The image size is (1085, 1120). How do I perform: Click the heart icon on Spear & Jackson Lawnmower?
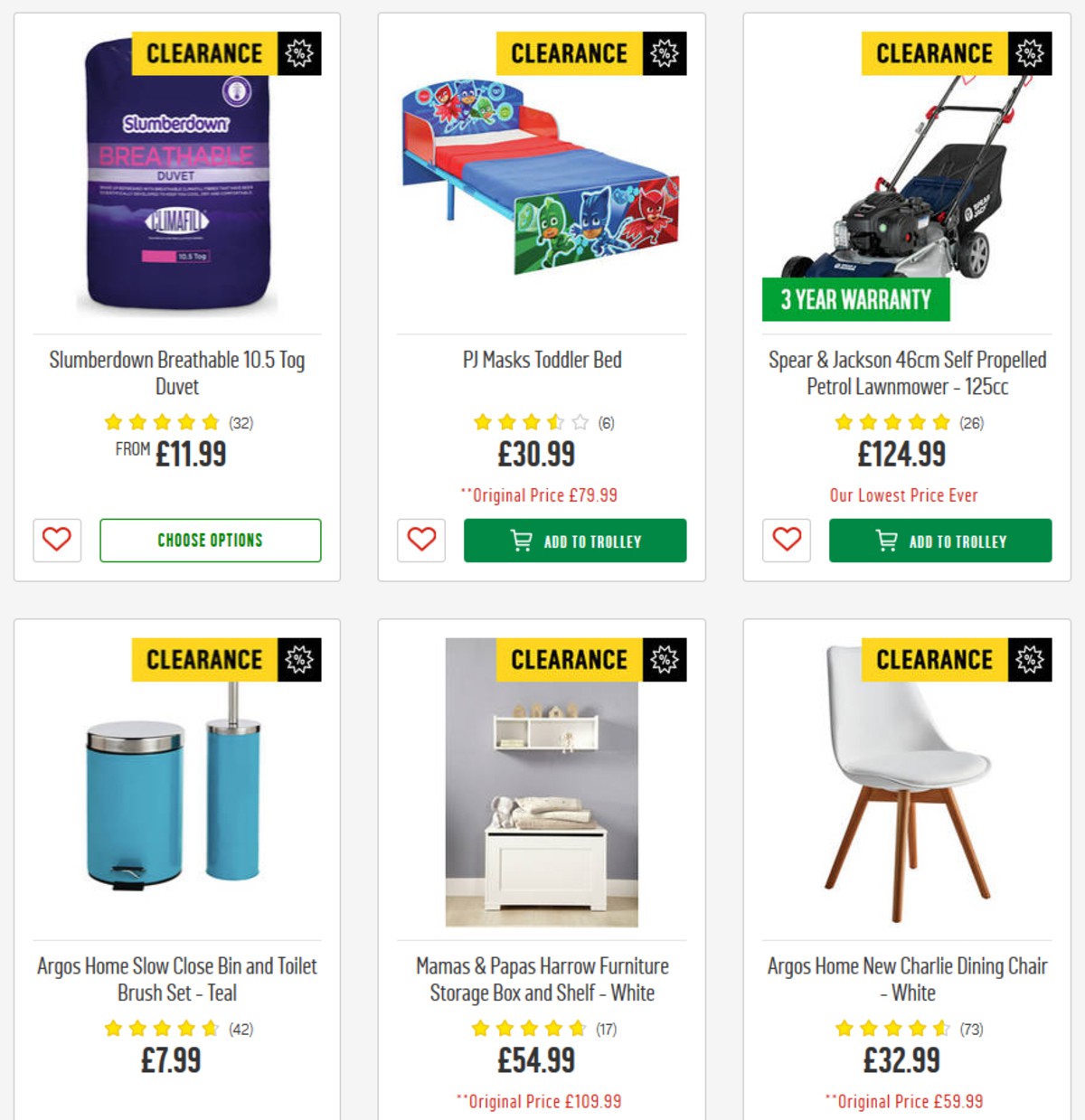786,541
